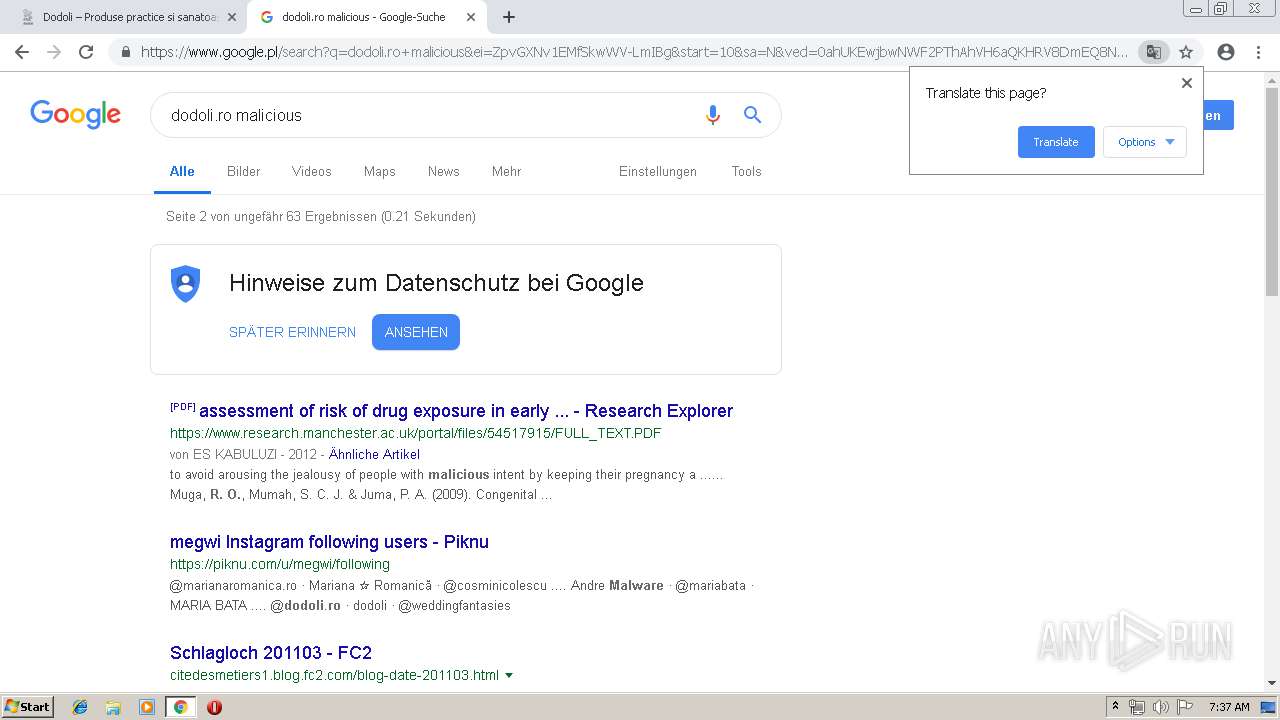Open the Chrome three-dot menu

point(1258,52)
